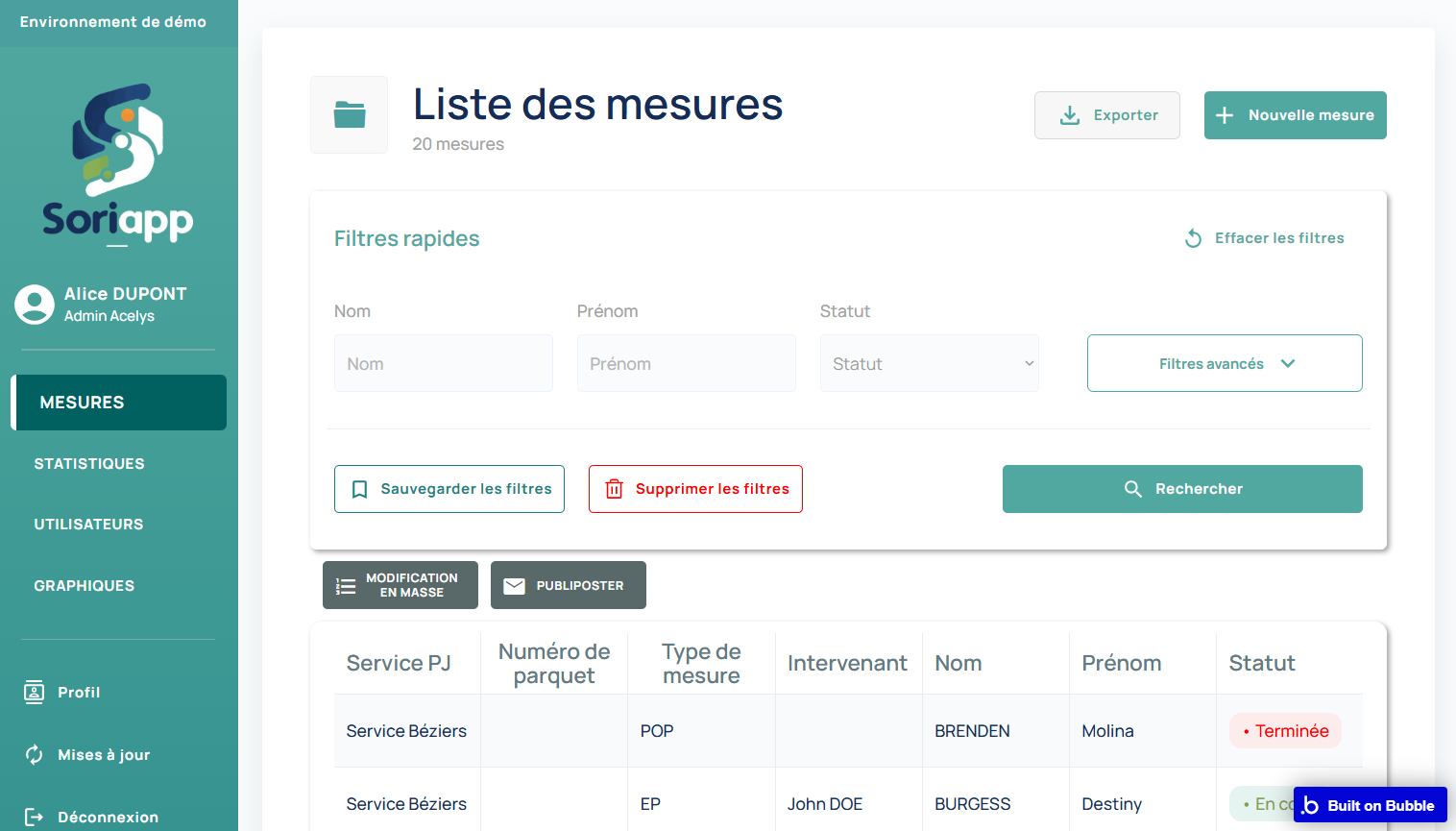This screenshot has width=1456, height=831.
Task: Click the Terminée status badge
Action: (x=1285, y=731)
